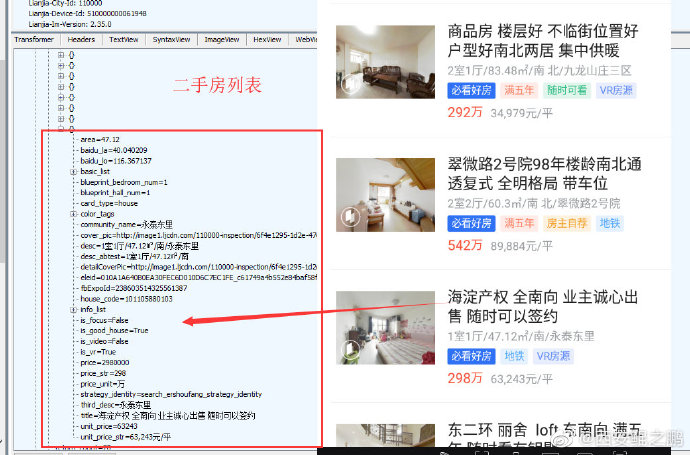690x455 pixels.
Task: Tap 必看好房 tag on 298万 listing
Action: coord(471,356)
